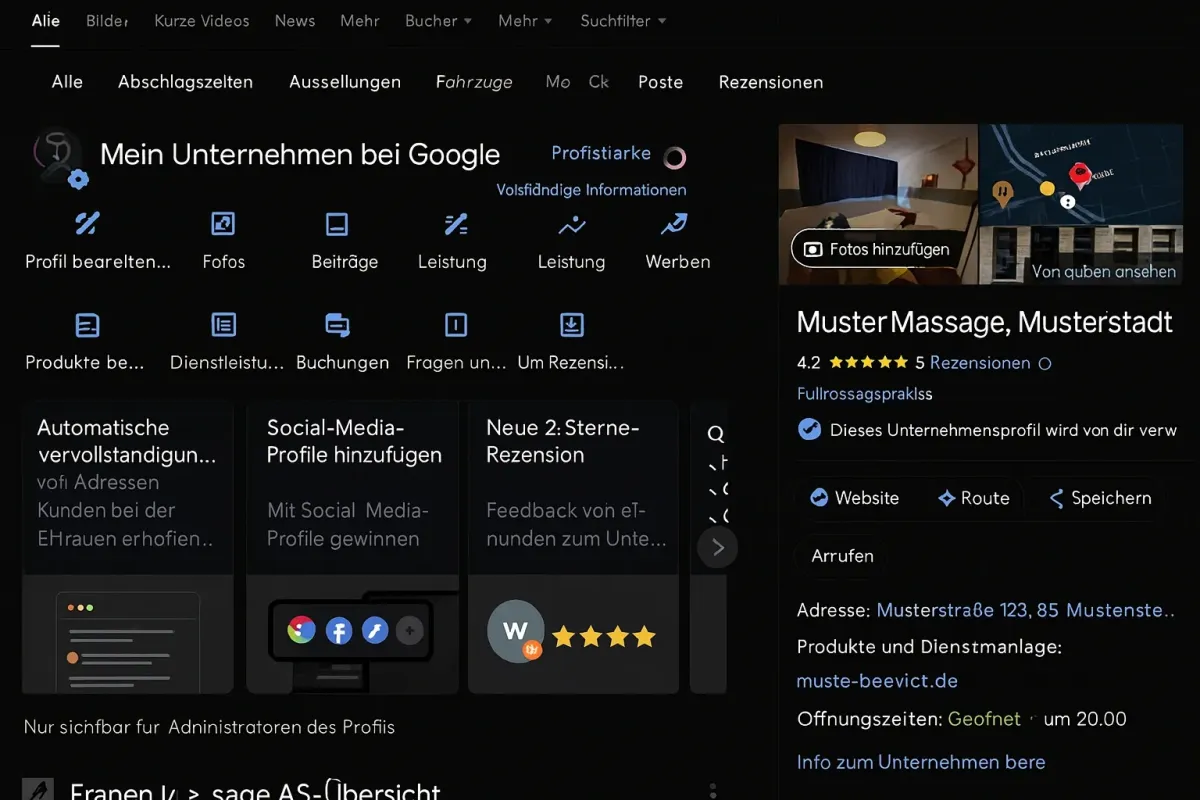The image size is (1200, 800).
Task: Advance the cards with the right arrow
Action: pyautogui.click(x=717, y=547)
